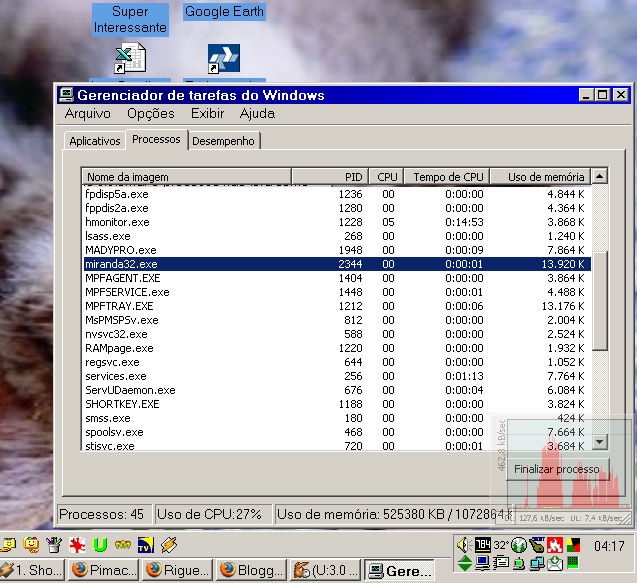Sort by CPU column header
The image size is (637, 583).
tap(386, 177)
